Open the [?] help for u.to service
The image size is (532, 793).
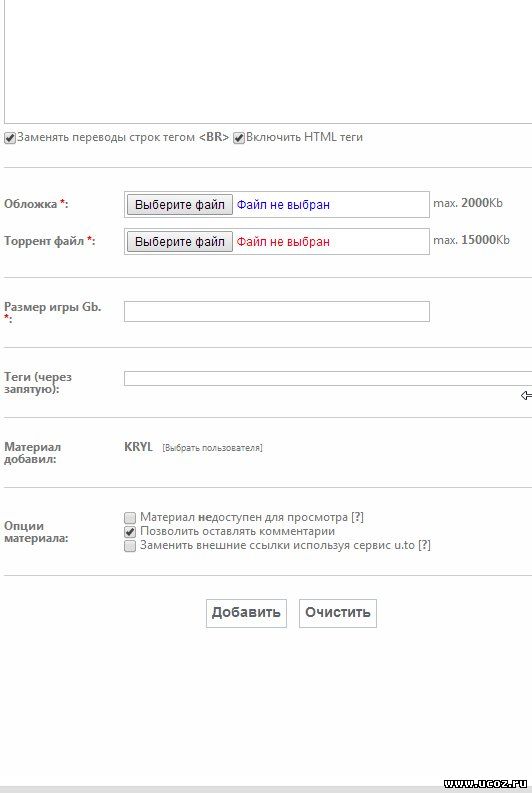tap(424, 545)
